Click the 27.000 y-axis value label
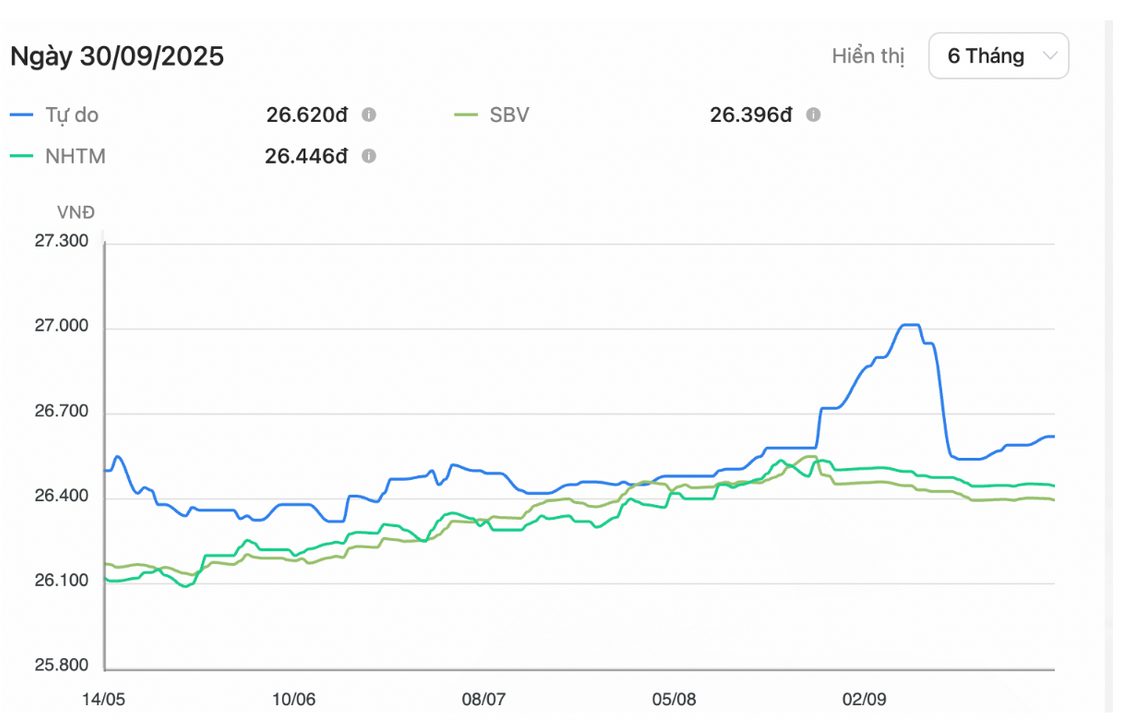 (61, 327)
